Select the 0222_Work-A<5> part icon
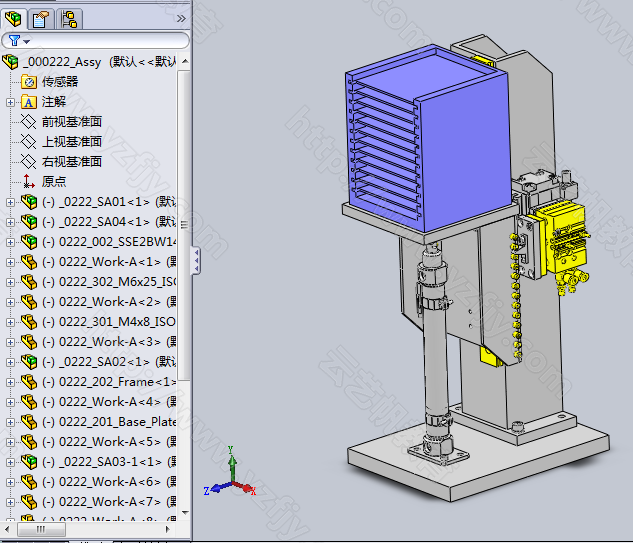Screen dimensions: 633x543 click(29, 442)
